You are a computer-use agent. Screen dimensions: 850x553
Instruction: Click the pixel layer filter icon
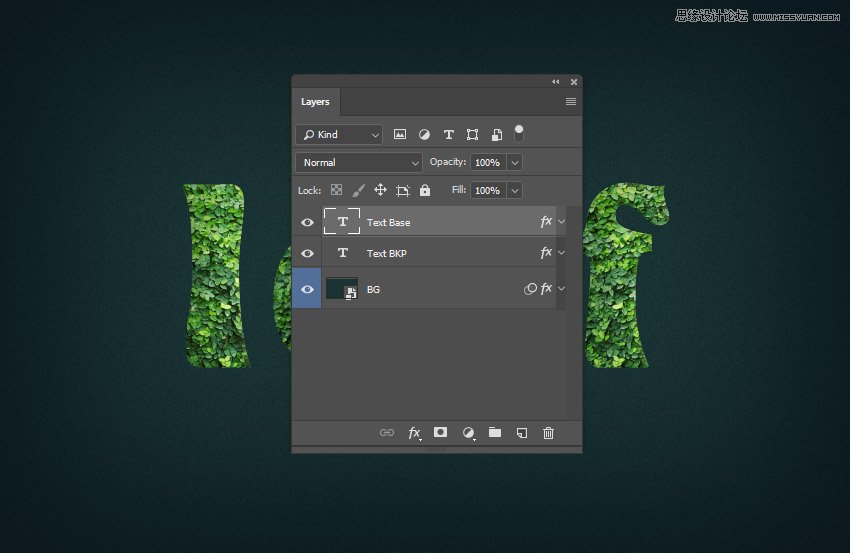pos(400,134)
